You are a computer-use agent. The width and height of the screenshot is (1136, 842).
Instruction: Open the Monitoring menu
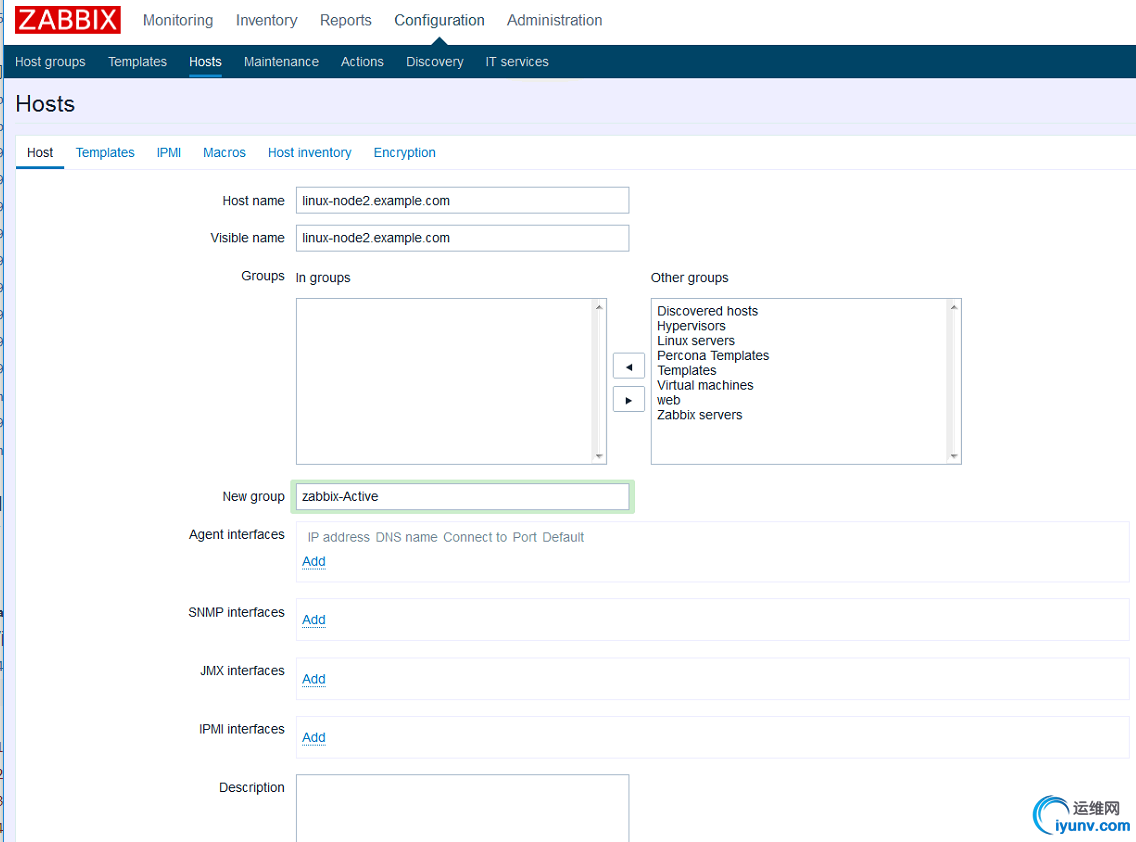178,20
